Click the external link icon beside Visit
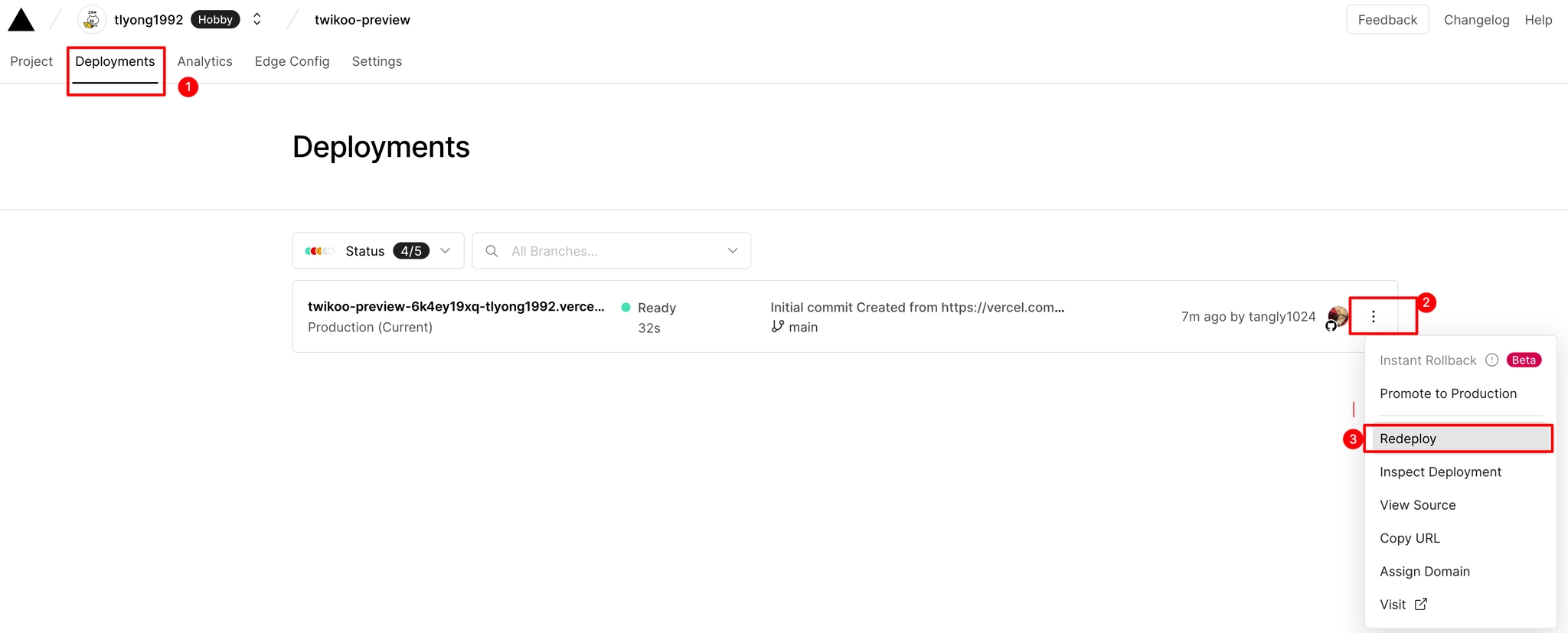Image resolution: width=1568 pixels, height=633 pixels. point(1421,604)
